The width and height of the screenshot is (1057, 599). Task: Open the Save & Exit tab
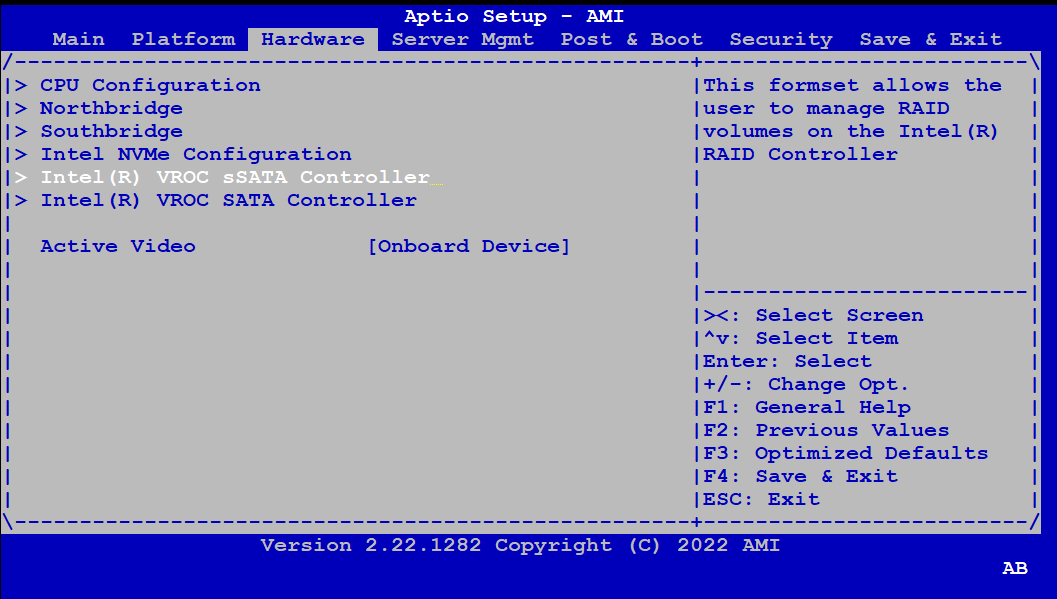point(930,39)
